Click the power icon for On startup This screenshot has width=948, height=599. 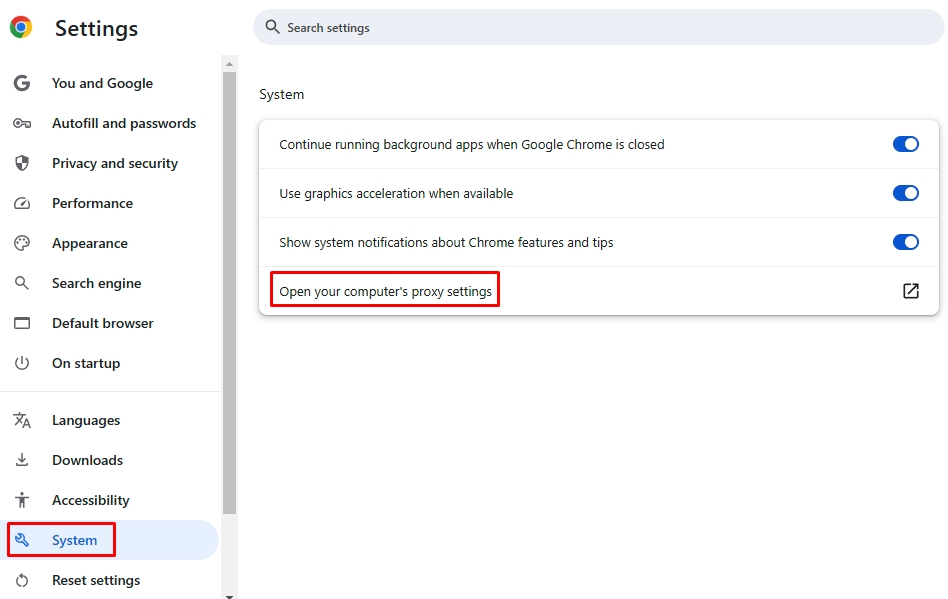pyautogui.click(x=22, y=363)
